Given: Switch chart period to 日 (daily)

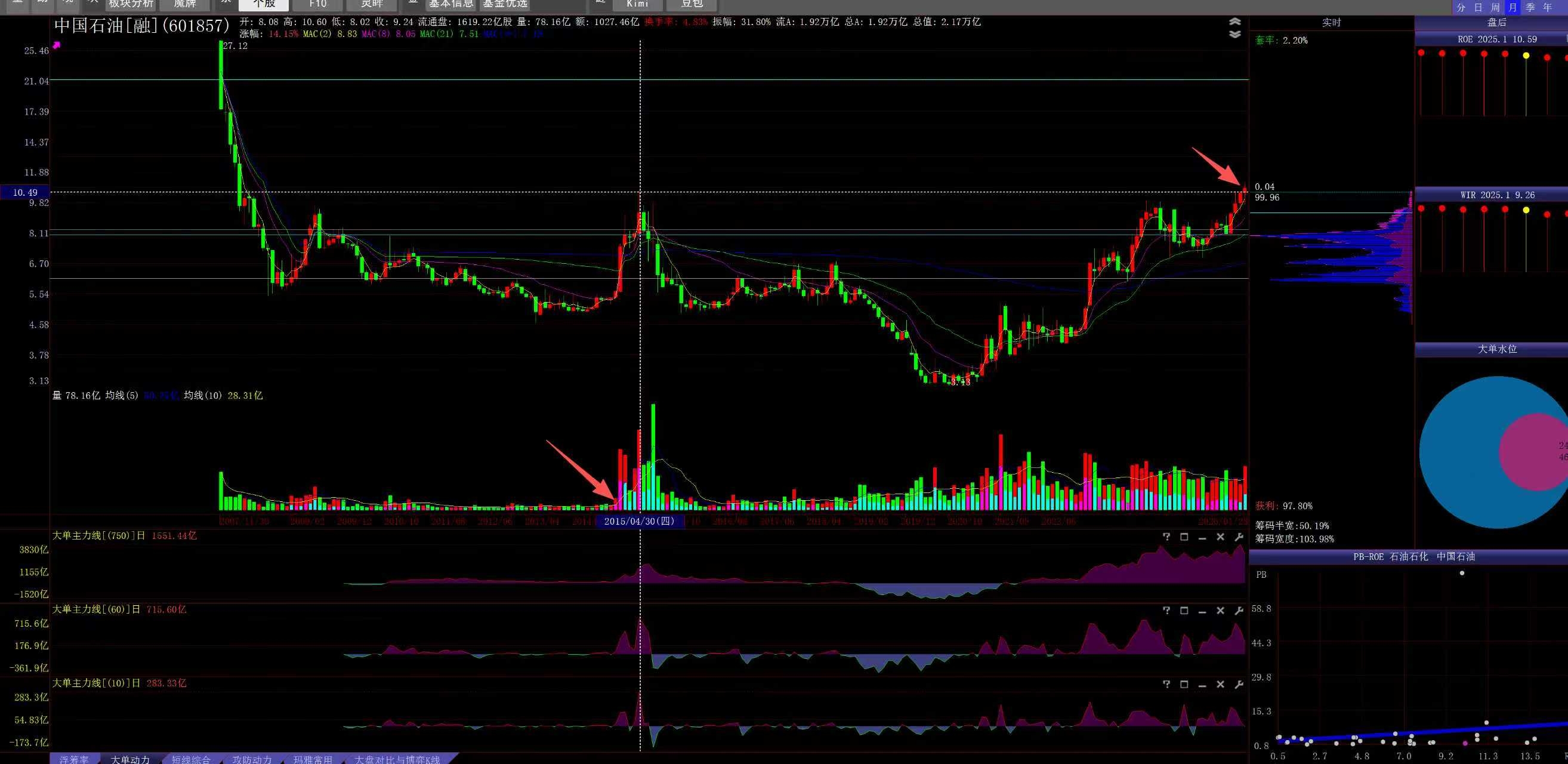Looking at the screenshot, I should pyautogui.click(x=1478, y=7).
